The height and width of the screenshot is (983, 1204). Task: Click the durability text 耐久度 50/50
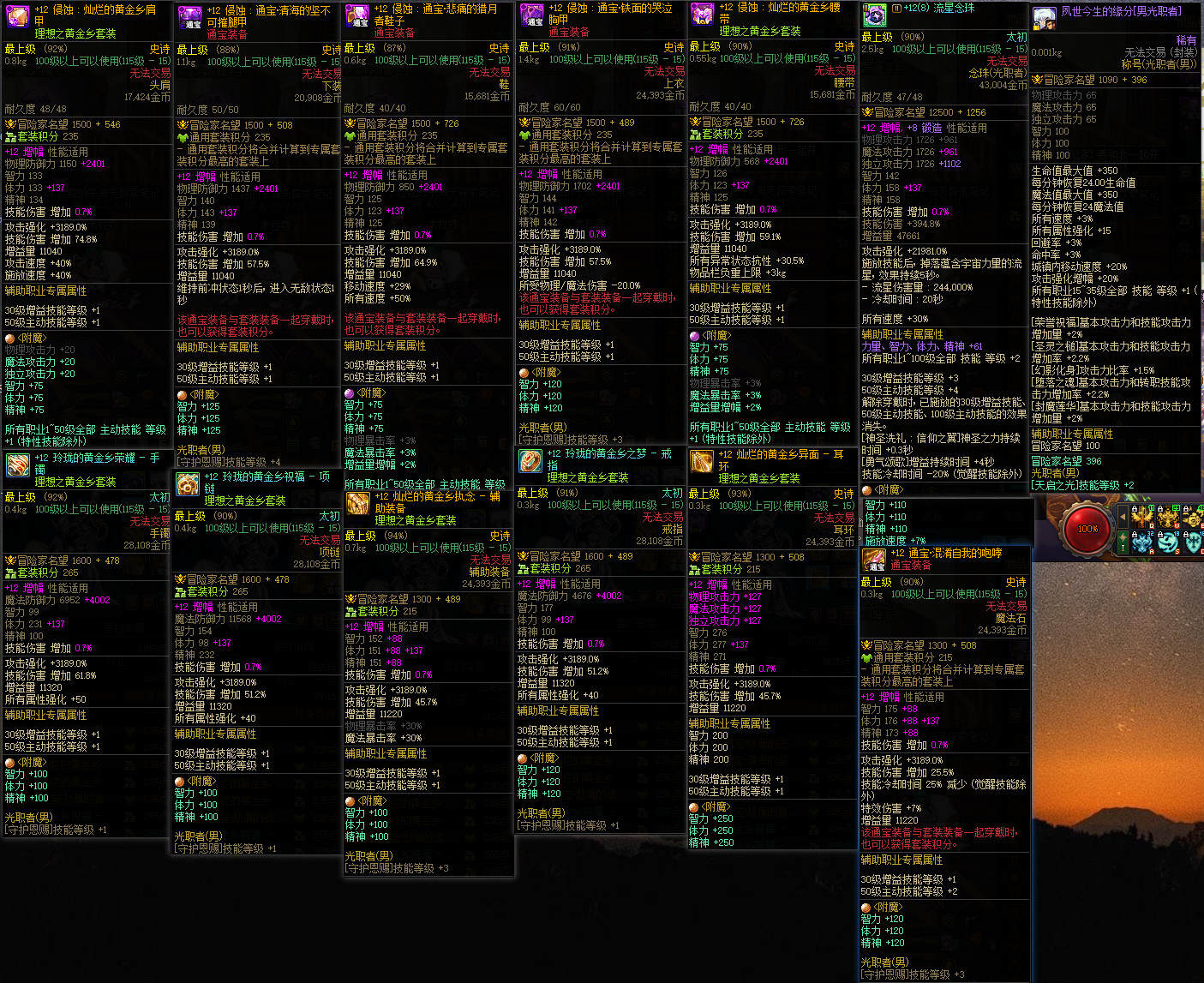pos(207,110)
